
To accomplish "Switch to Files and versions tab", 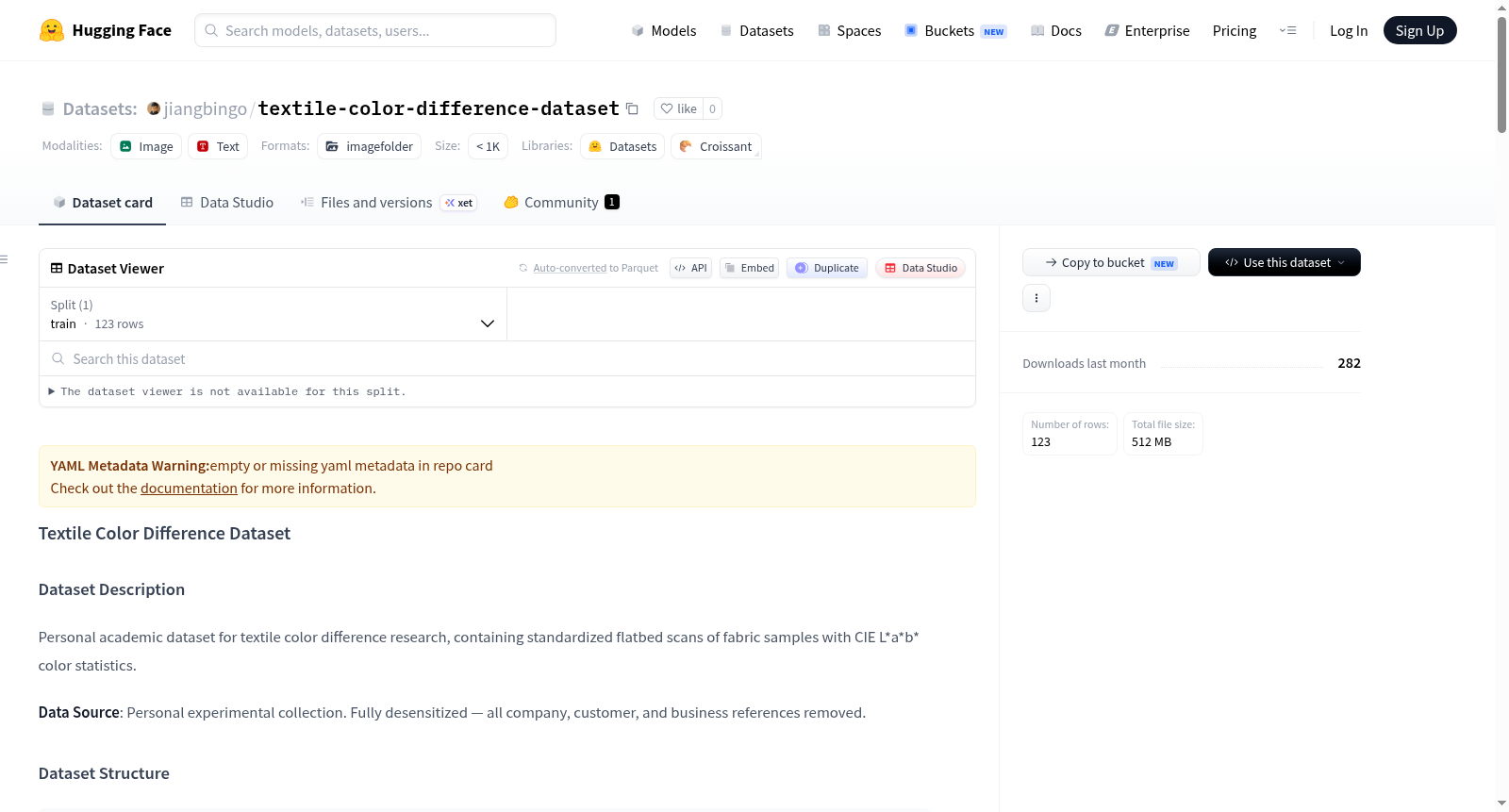I will click(x=389, y=203).
